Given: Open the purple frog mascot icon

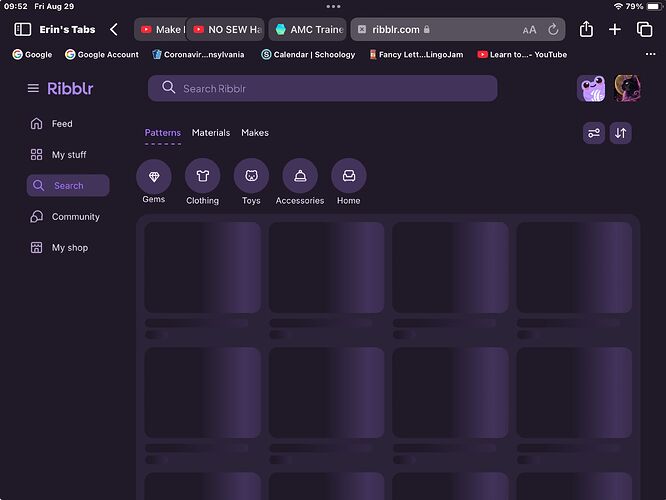Looking at the screenshot, I should point(591,88).
